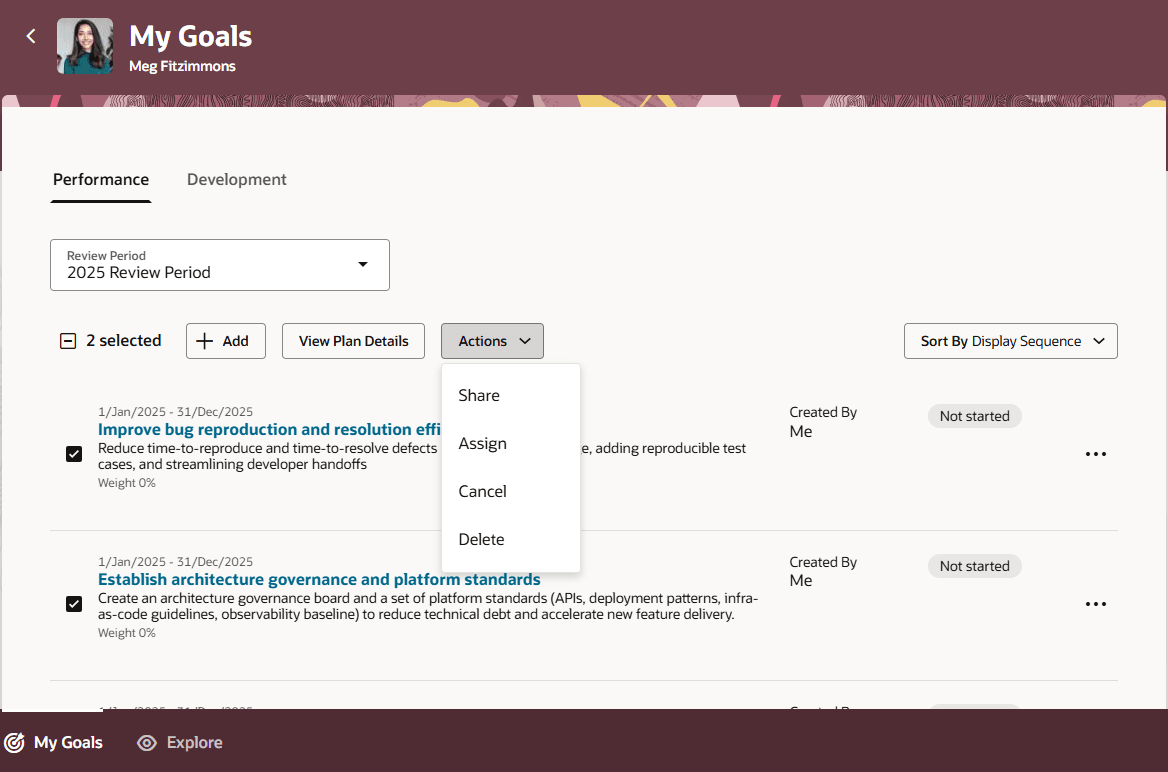Open the ellipsis menu on the architecture governance goal
The height and width of the screenshot is (772, 1168).
point(1096,603)
